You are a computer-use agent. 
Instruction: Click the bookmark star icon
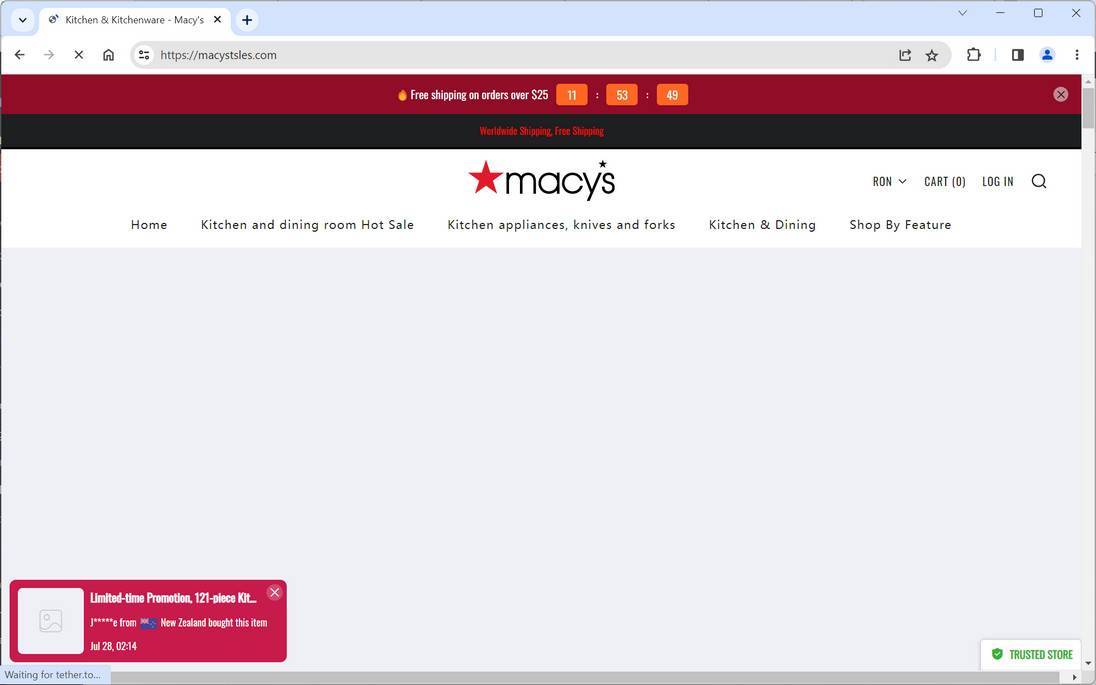coord(931,55)
